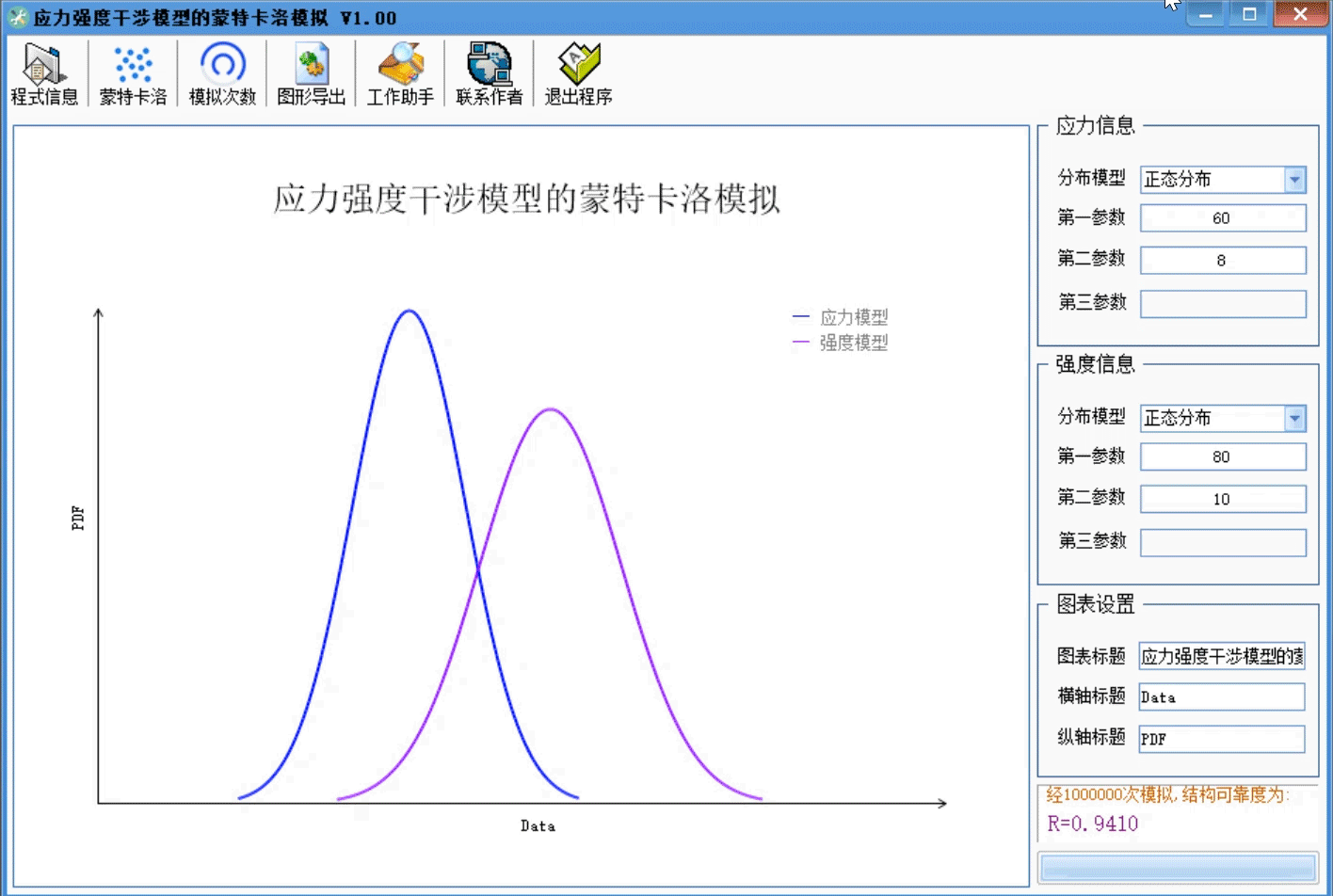The image size is (1333, 896).
Task: Click the 强度信息 group heading
Action: point(1095,364)
